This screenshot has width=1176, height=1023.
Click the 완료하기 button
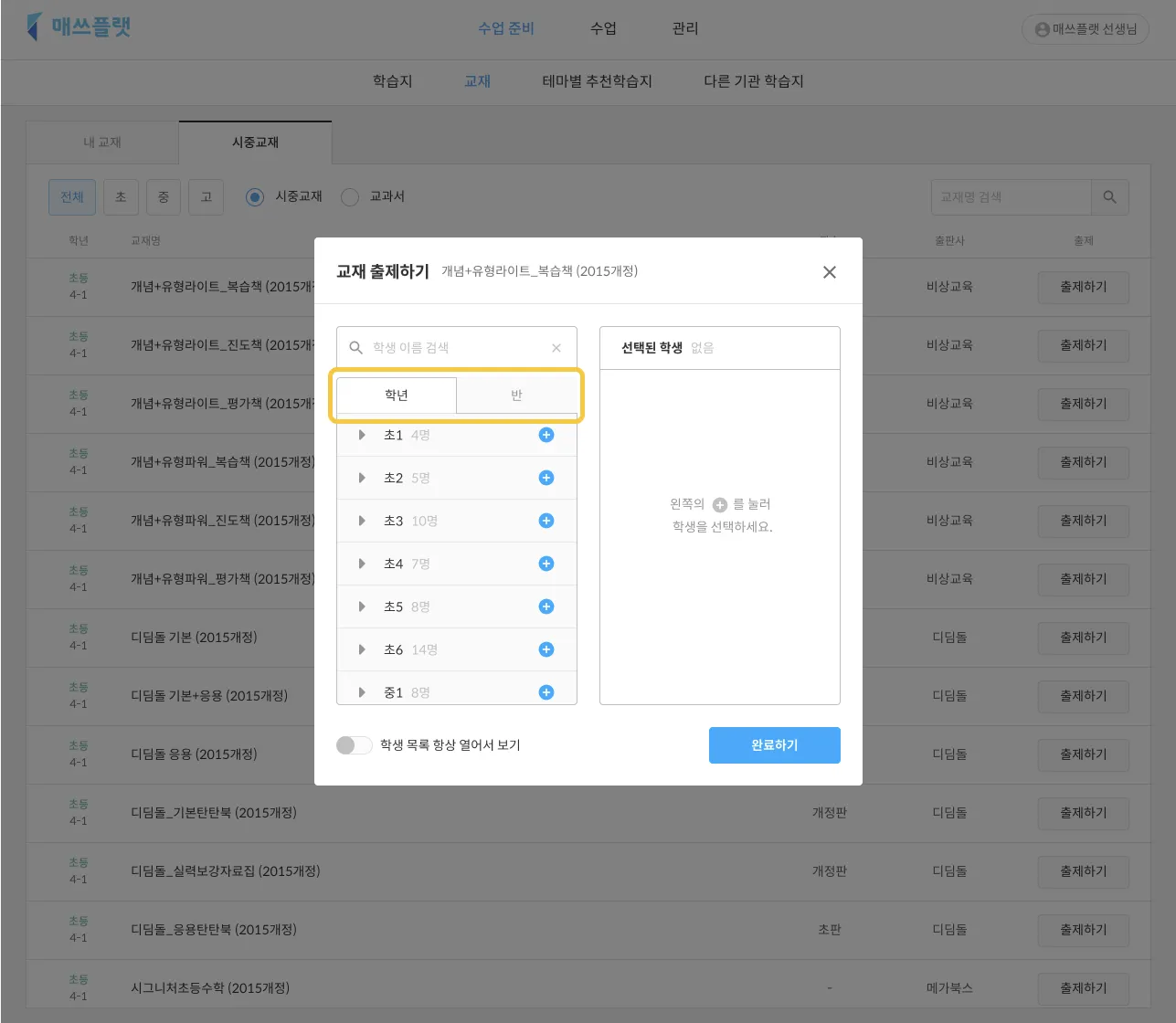(x=775, y=745)
